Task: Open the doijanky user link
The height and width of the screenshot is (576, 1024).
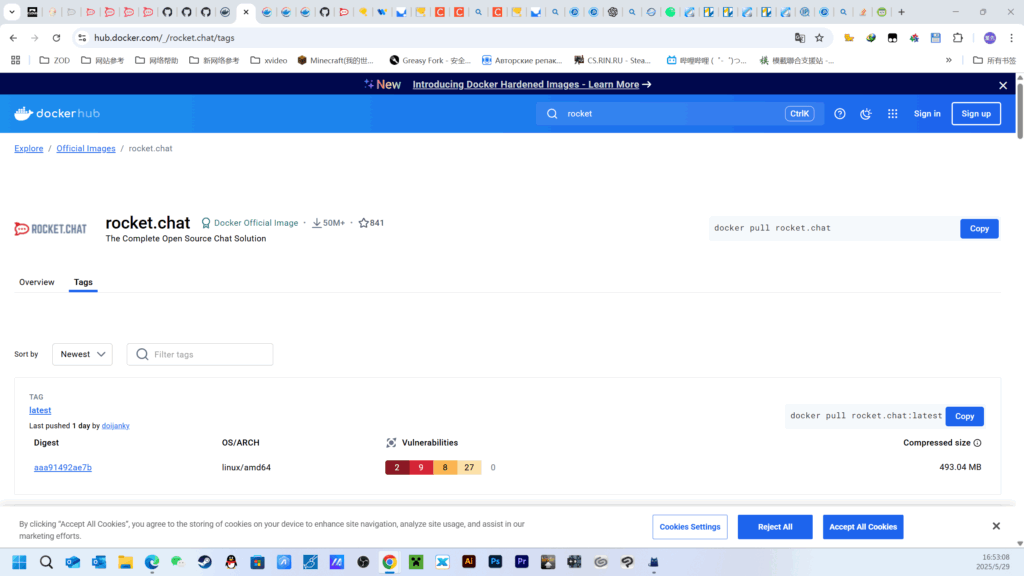Action: coord(116,426)
